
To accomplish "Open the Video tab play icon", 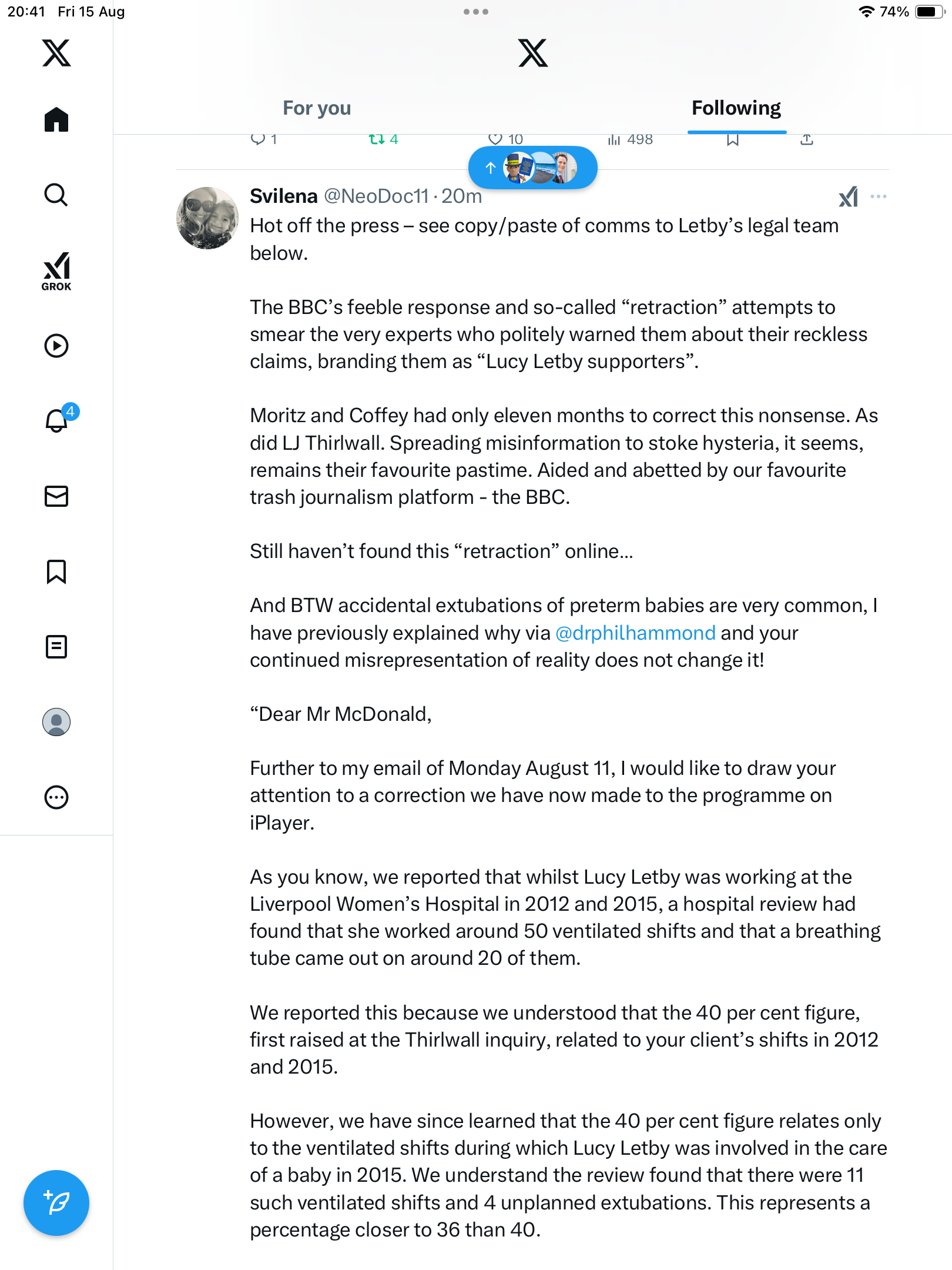I will coord(56,346).
